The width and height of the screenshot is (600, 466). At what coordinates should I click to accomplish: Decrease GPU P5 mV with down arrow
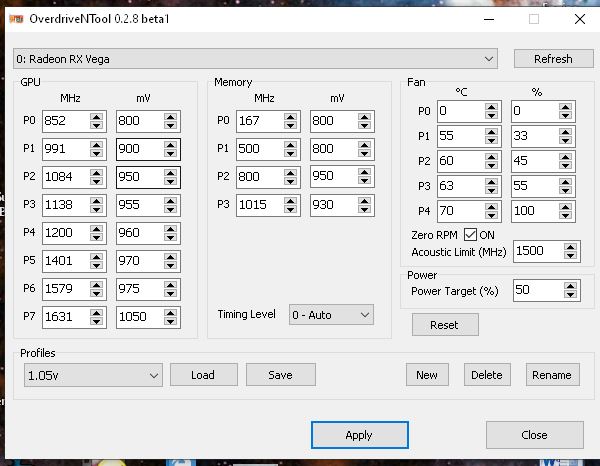[x=170, y=265]
